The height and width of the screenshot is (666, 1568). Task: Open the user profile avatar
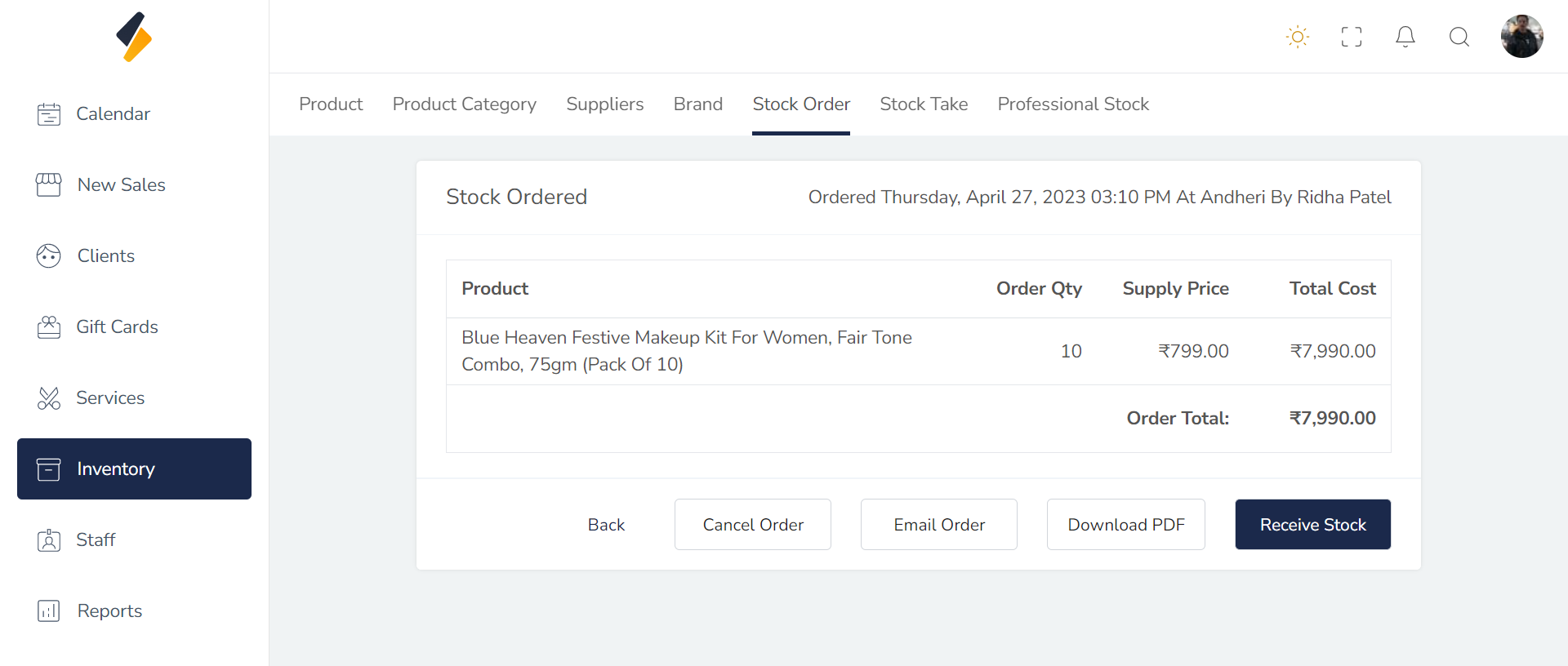[1521, 37]
